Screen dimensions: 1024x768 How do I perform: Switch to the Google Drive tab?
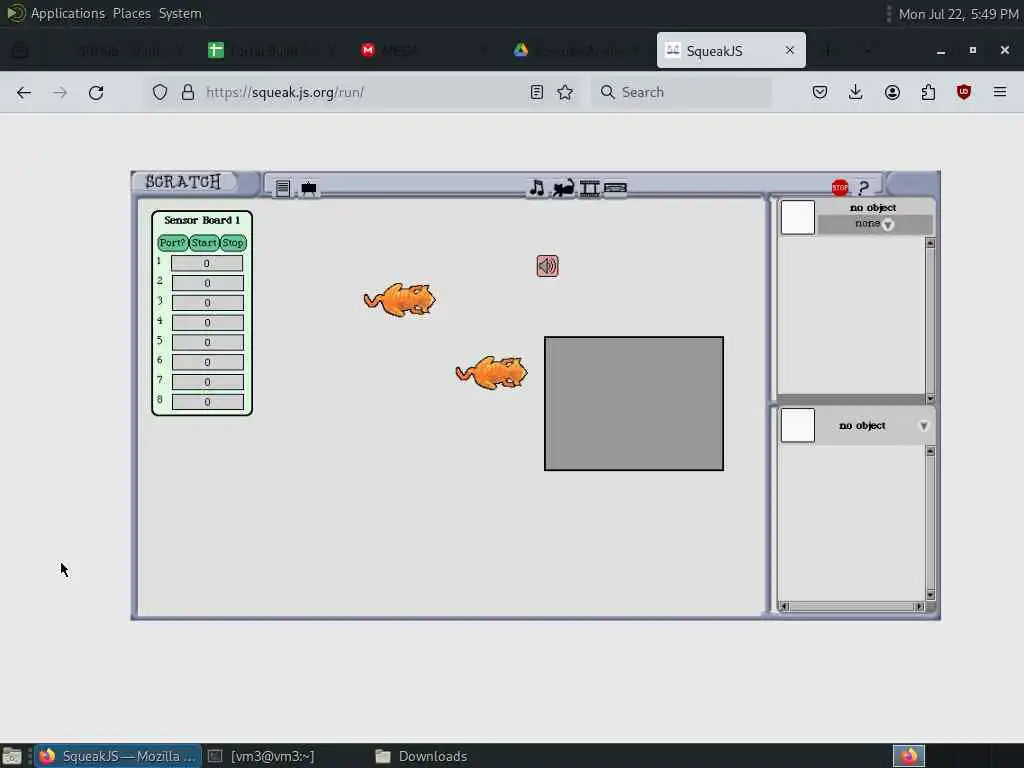[x=577, y=50]
